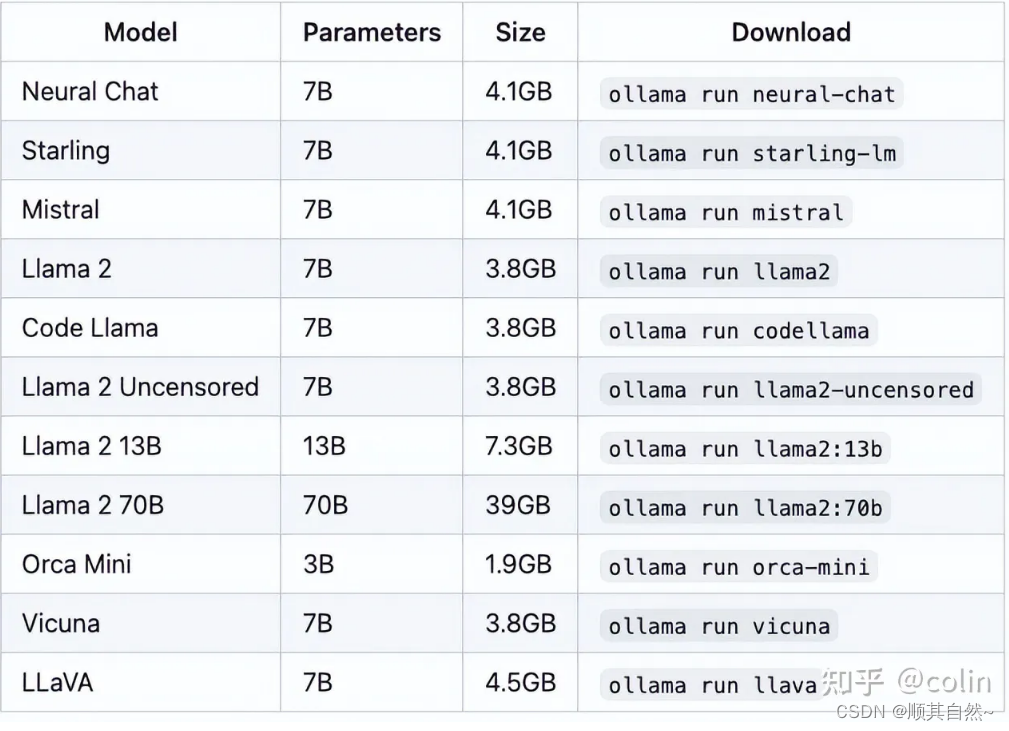Select the Starling model name
The height and width of the screenshot is (731, 1009).
pos(66,151)
